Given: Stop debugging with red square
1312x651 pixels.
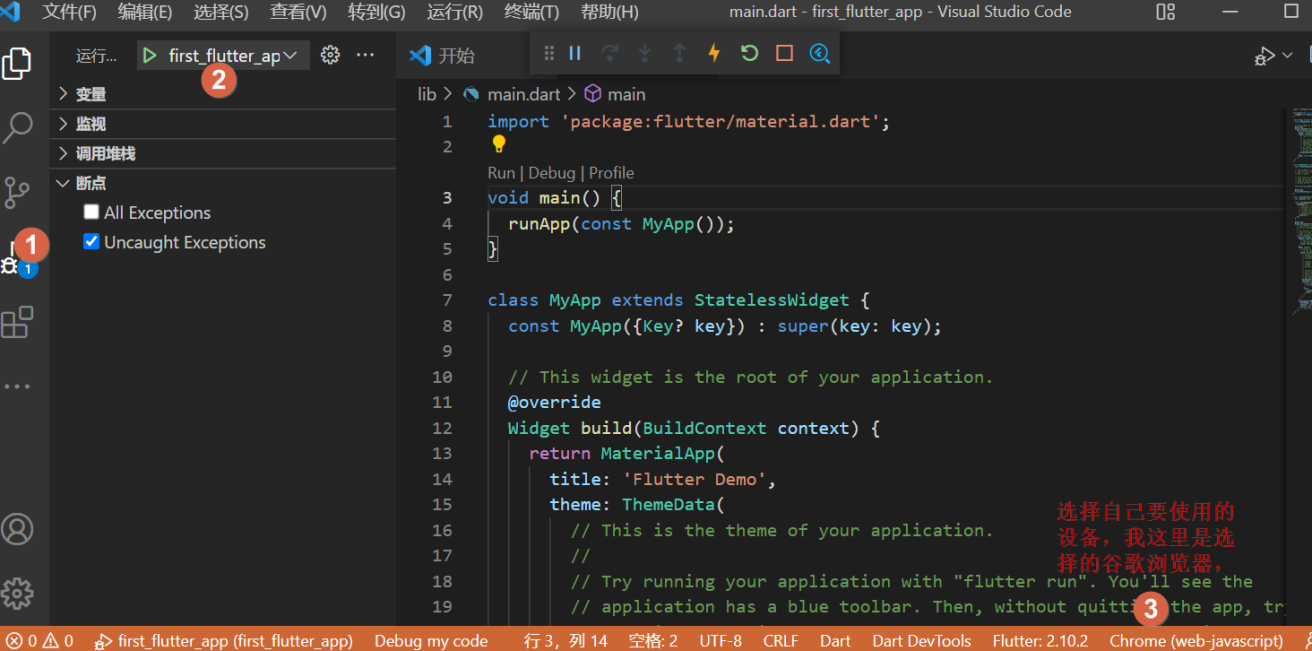Looking at the screenshot, I should tap(785, 53).
